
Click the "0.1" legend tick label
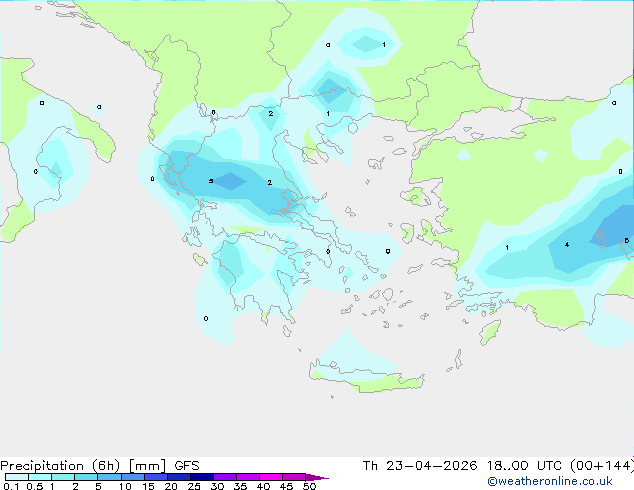pyautogui.click(x=11, y=486)
